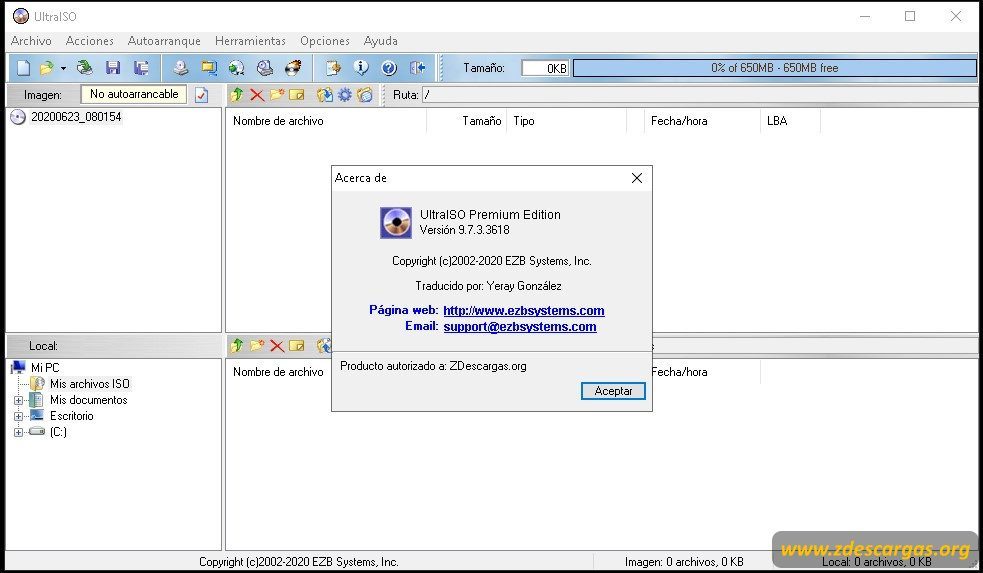
Task: Save the image using the floppy disk icon
Action: (x=113, y=68)
